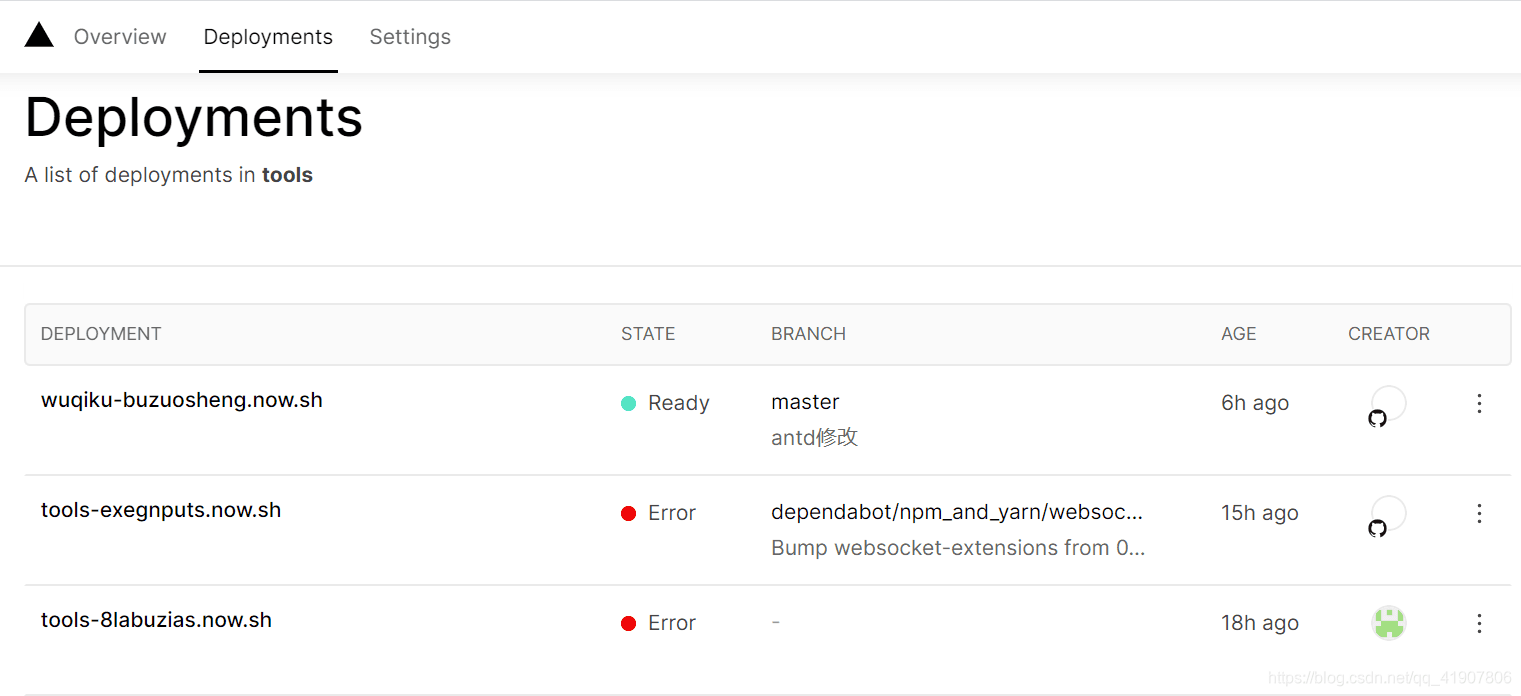Switch to the Overview tab
The image size is (1521, 696).
coord(120,37)
